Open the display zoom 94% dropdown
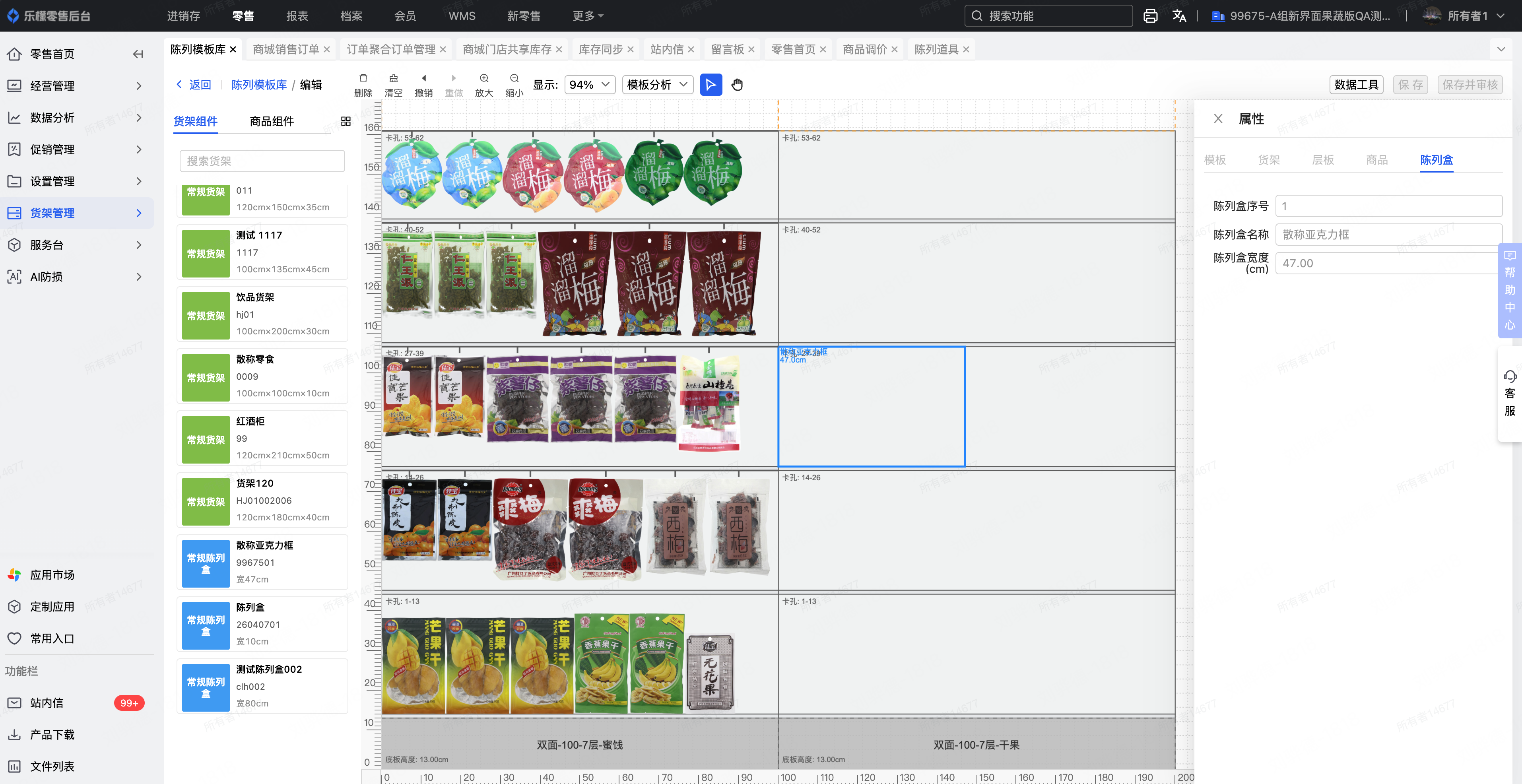Image resolution: width=1522 pixels, height=784 pixels. 589,85
